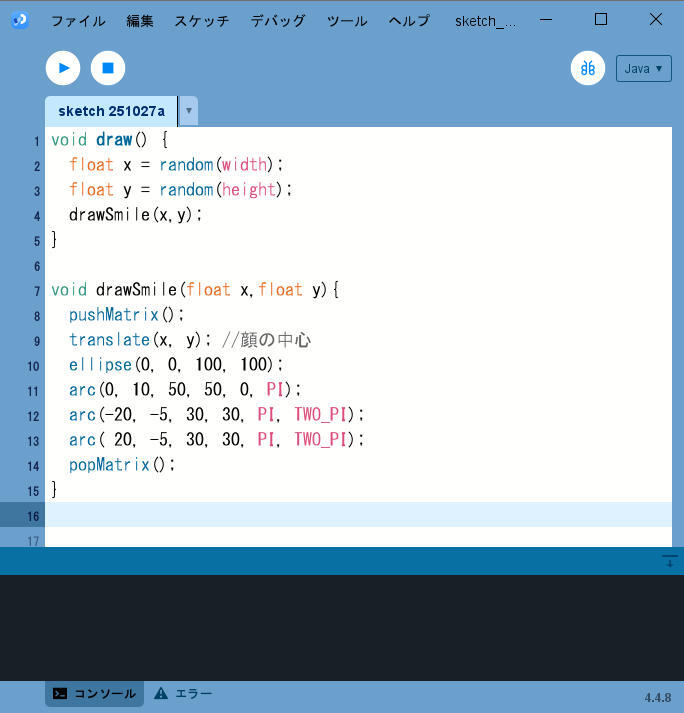Open the デバッグ menu
Screen dimensions: 684x713
coord(278,21)
